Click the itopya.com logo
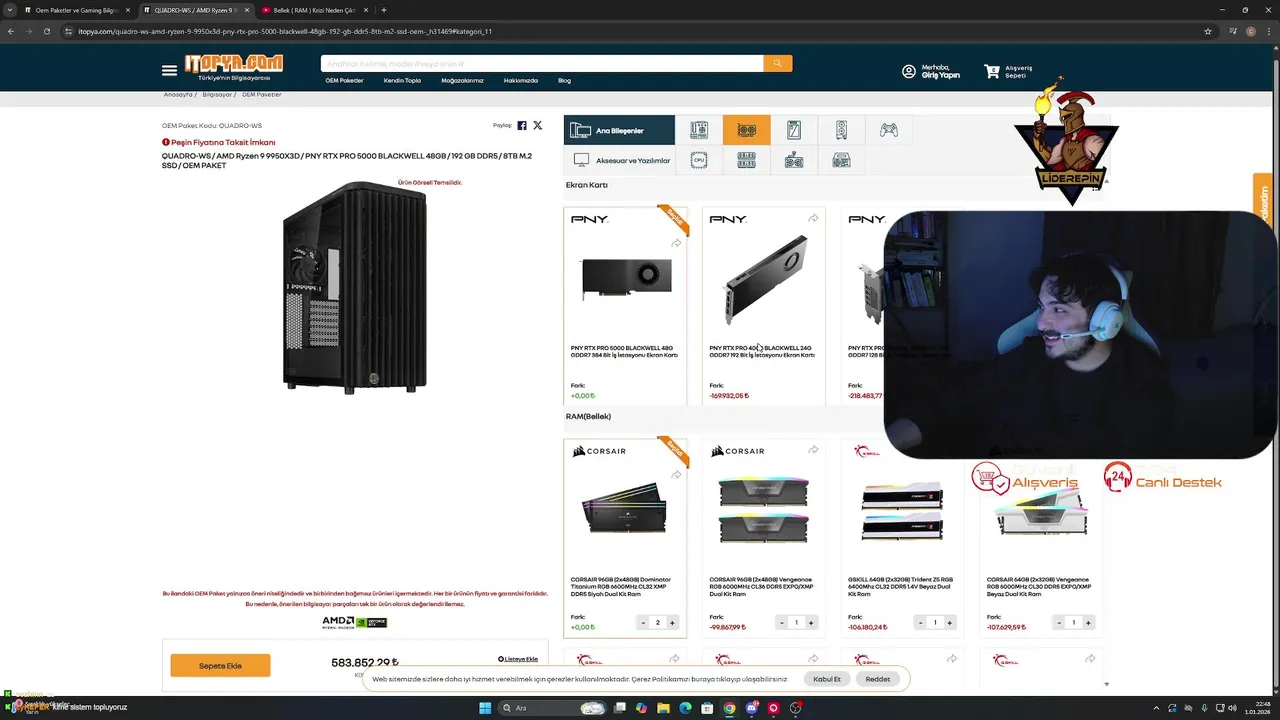The image size is (1280, 720). click(233, 67)
